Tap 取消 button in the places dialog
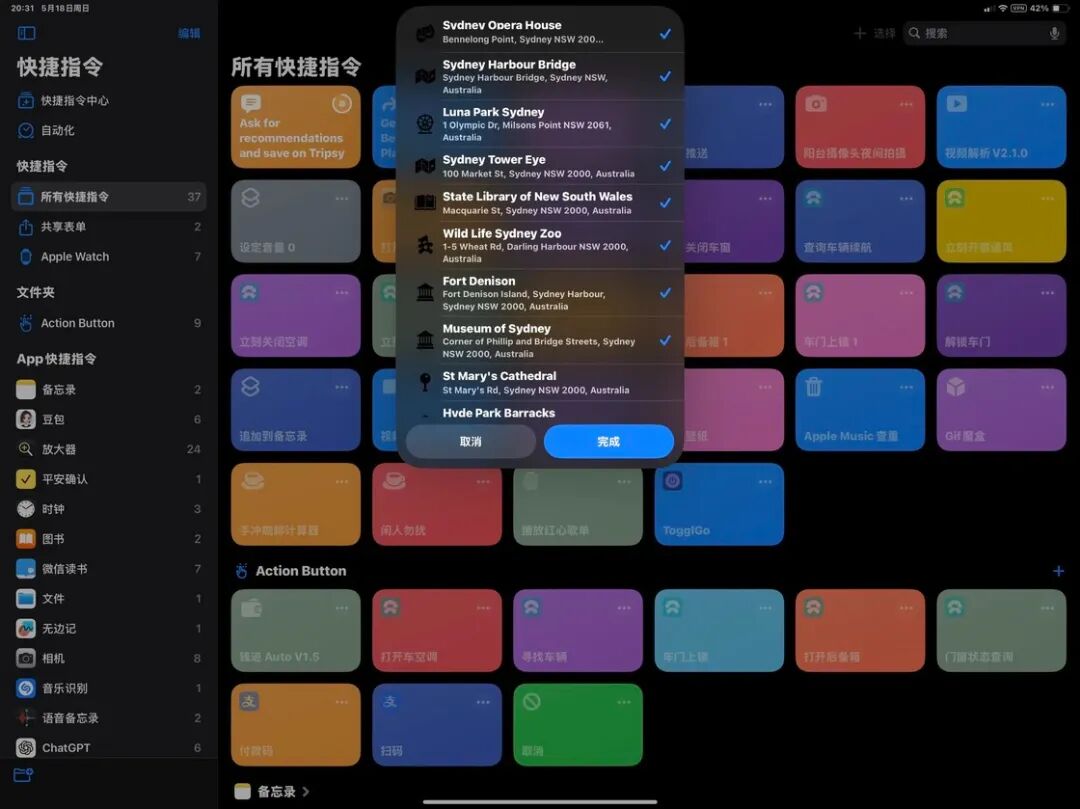This screenshot has width=1080, height=809. click(x=470, y=441)
